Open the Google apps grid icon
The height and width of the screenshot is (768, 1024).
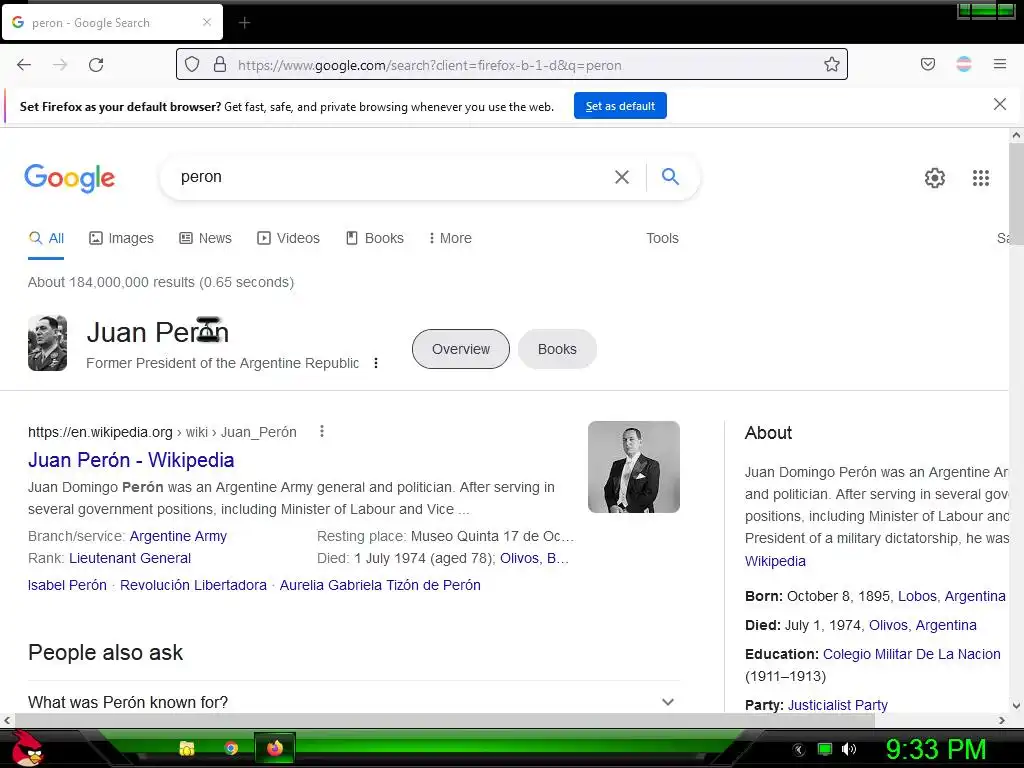pos(981,178)
